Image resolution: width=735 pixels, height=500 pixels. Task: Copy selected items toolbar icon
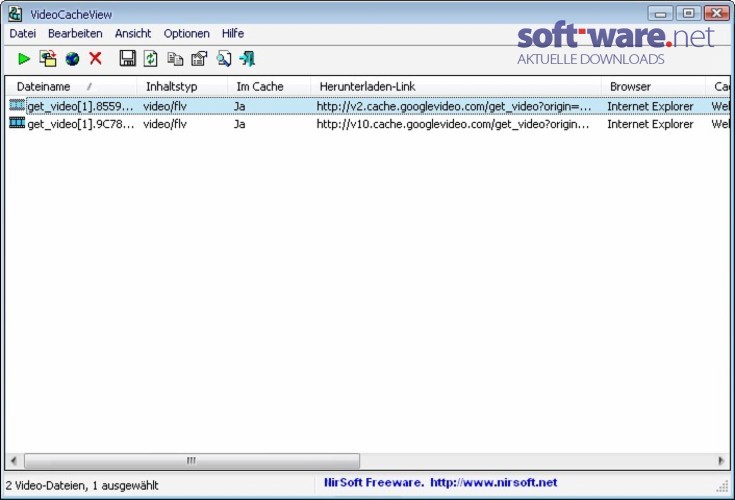(175, 59)
